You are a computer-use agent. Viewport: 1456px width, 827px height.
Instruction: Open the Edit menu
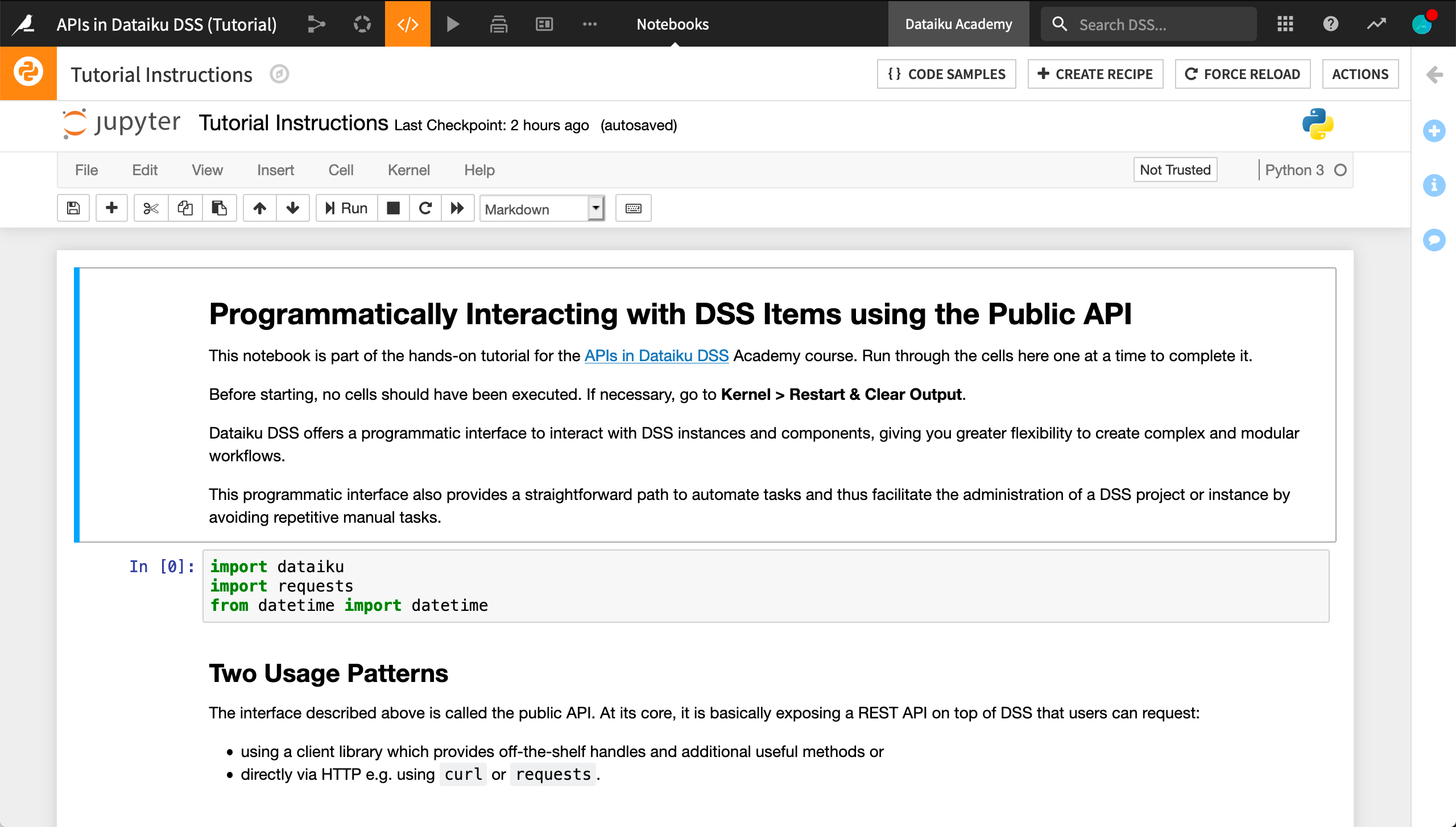pyautogui.click(x=144, y=170)
